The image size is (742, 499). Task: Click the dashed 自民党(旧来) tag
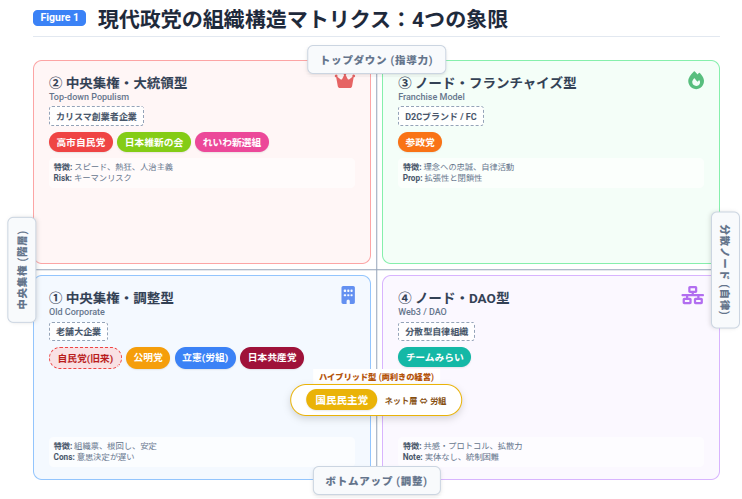(86, 358)
